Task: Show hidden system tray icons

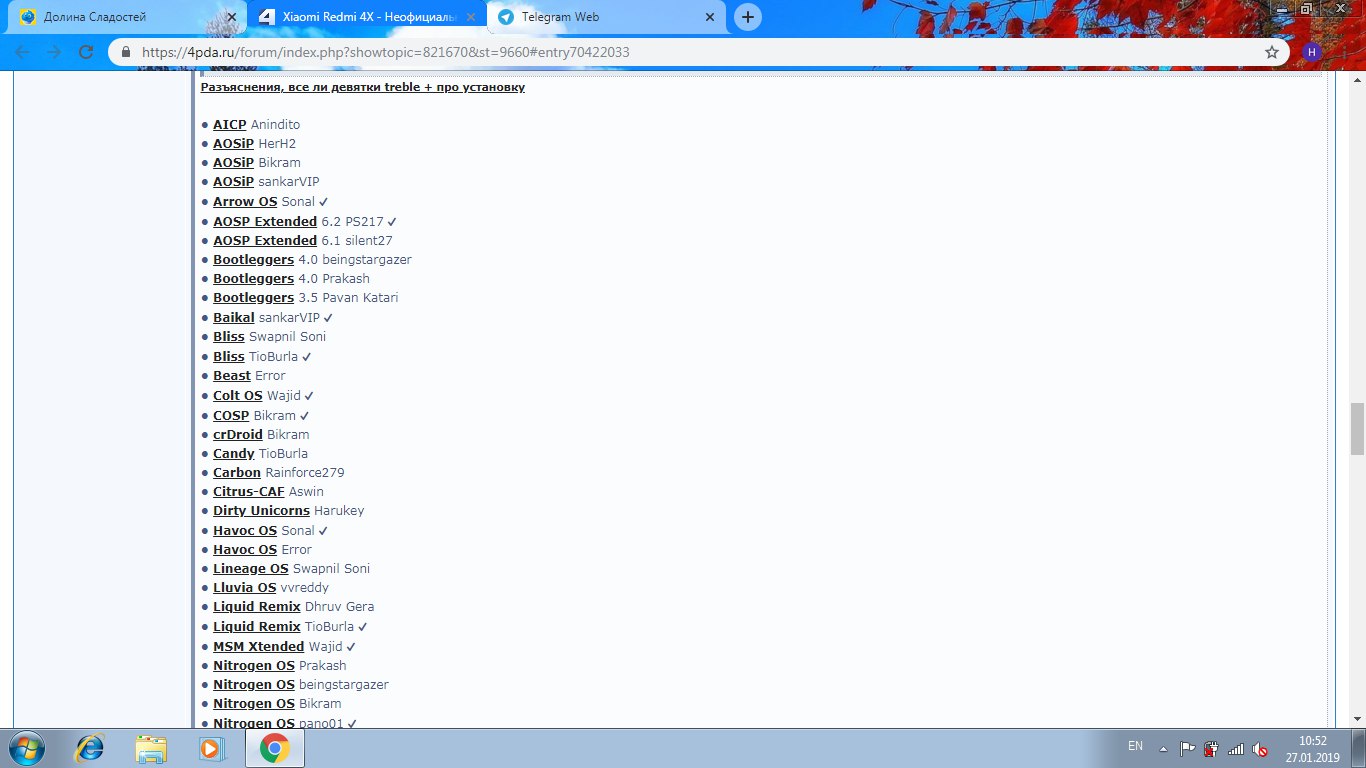Action: coord(1163,748)
